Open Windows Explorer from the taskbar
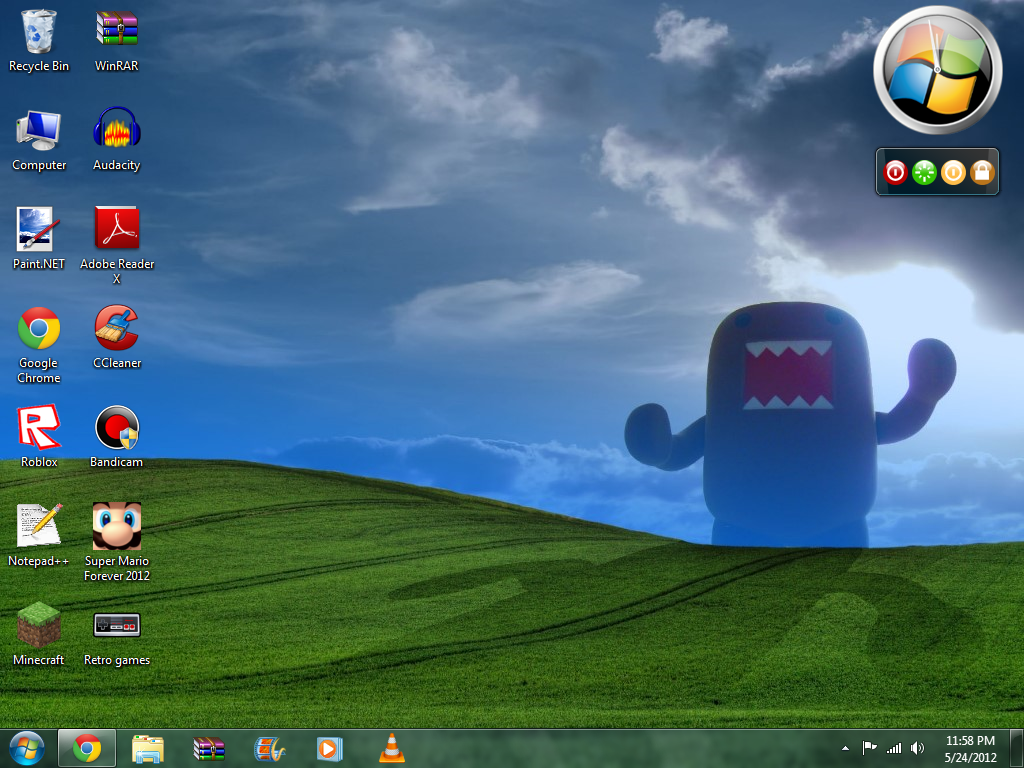 [148, 748]
